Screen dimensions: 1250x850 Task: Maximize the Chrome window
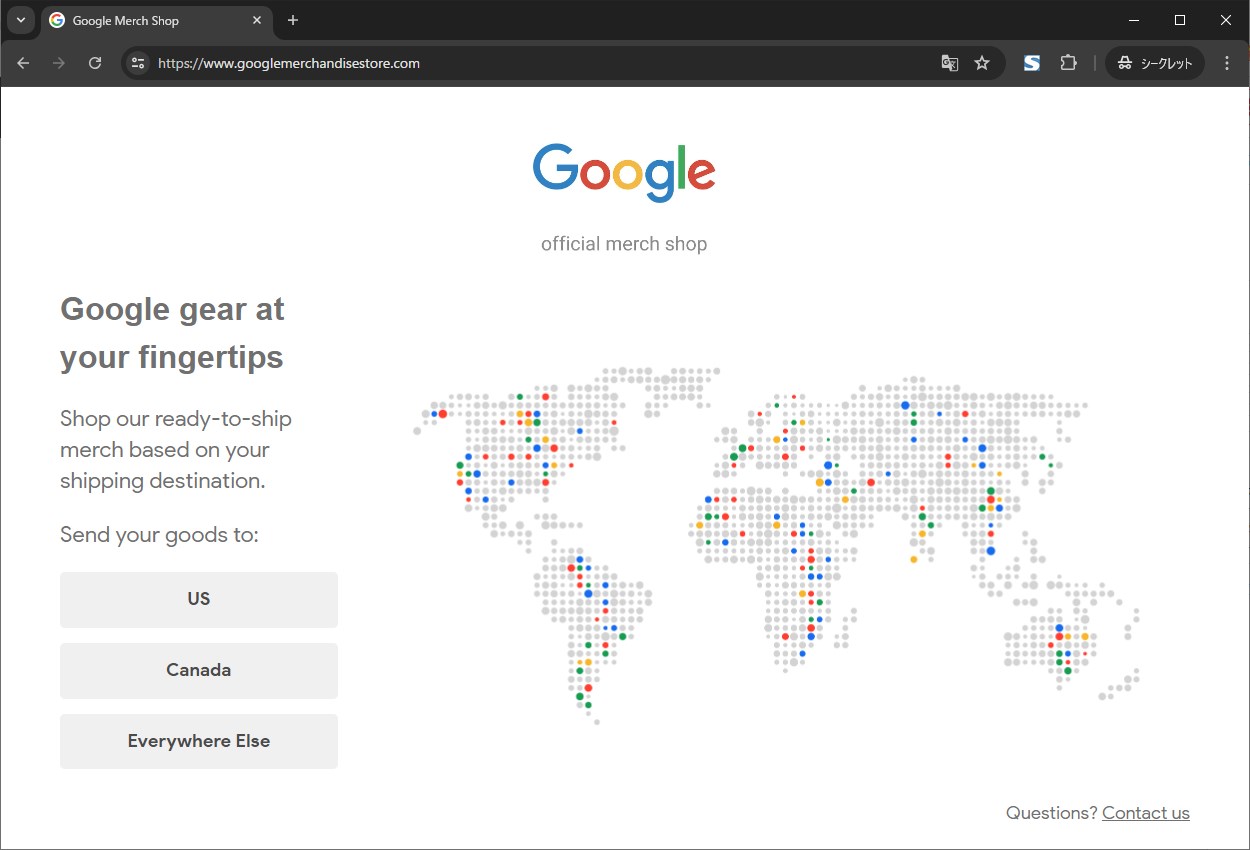pyautogui.click(x=1180, y=20)
